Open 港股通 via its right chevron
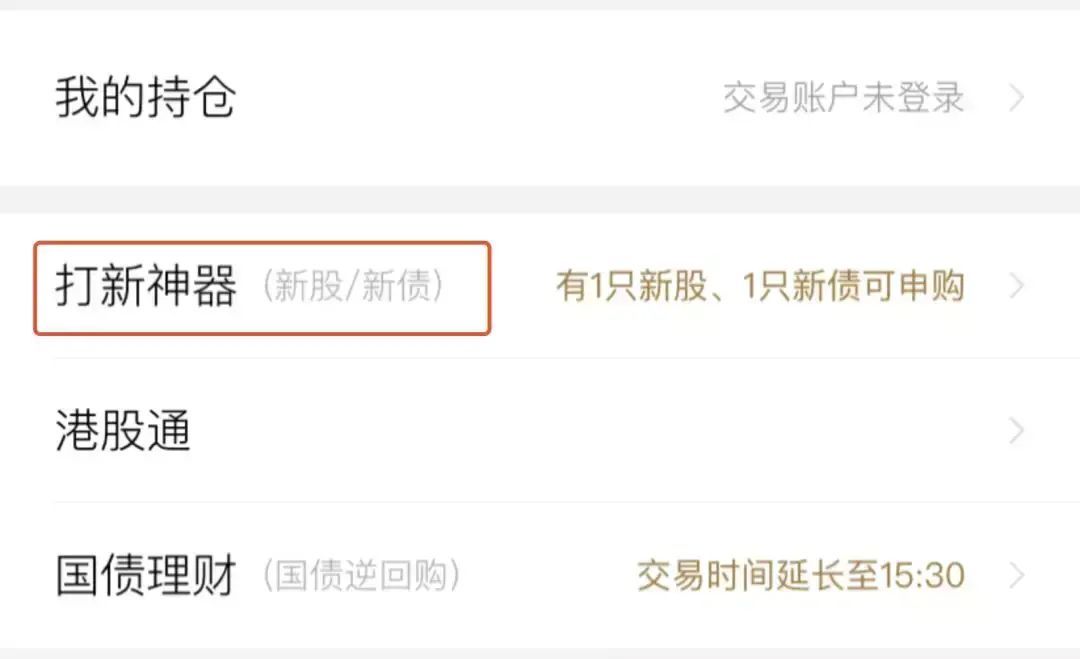 [1017, 430]
